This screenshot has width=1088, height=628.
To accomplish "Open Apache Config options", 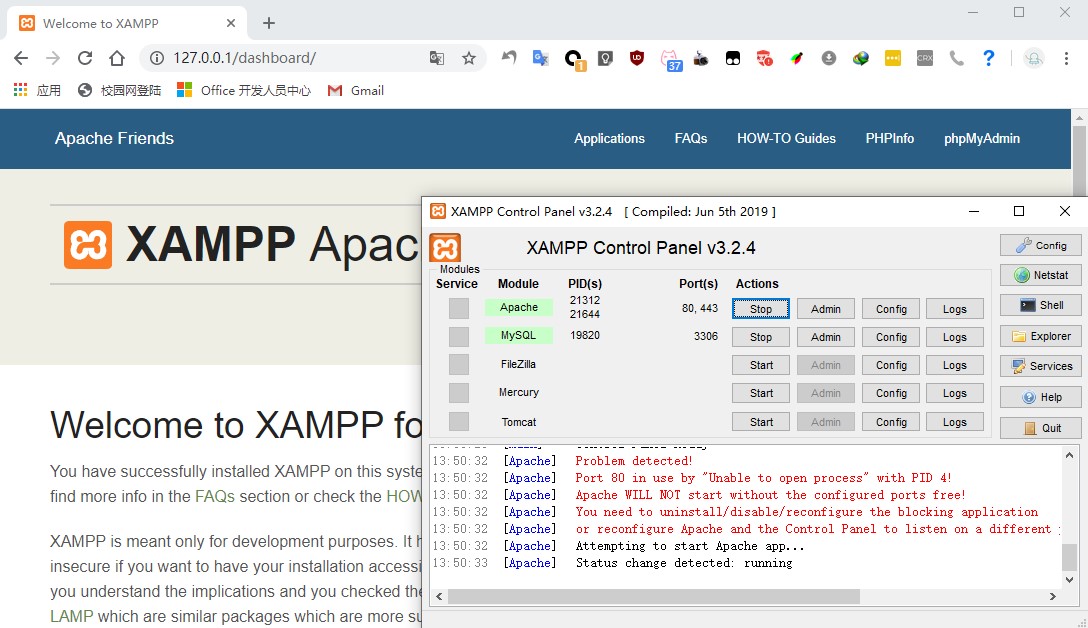I will click(890, 309).
